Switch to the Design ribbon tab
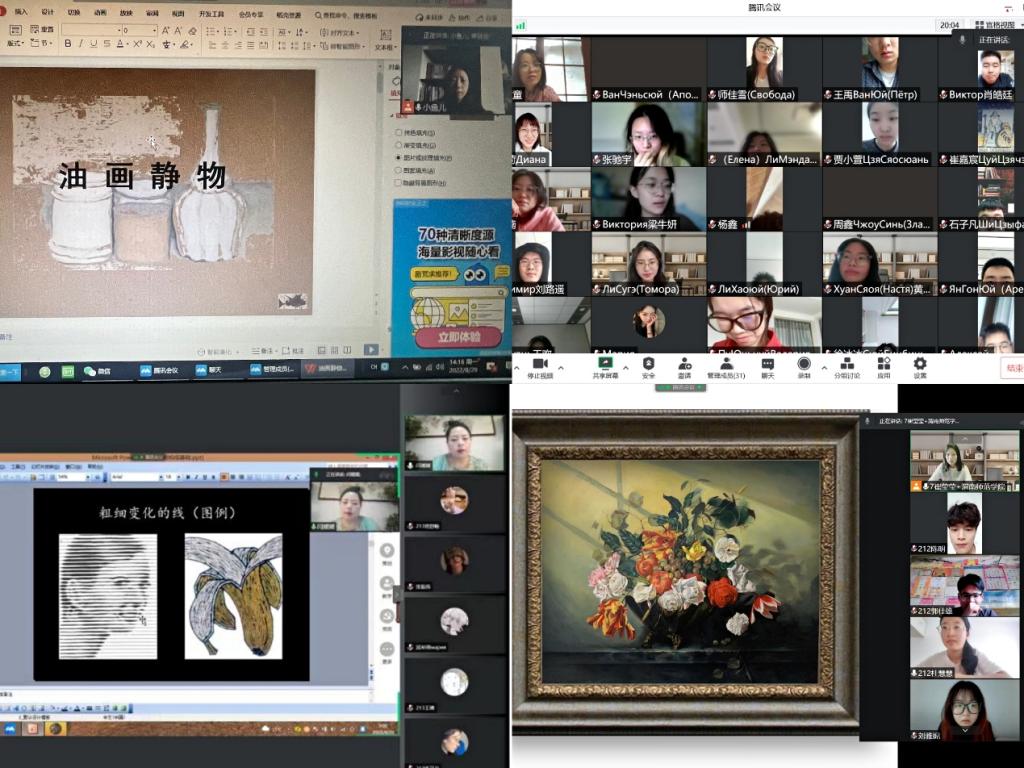The image size is (1024, 768). (47, 12)
